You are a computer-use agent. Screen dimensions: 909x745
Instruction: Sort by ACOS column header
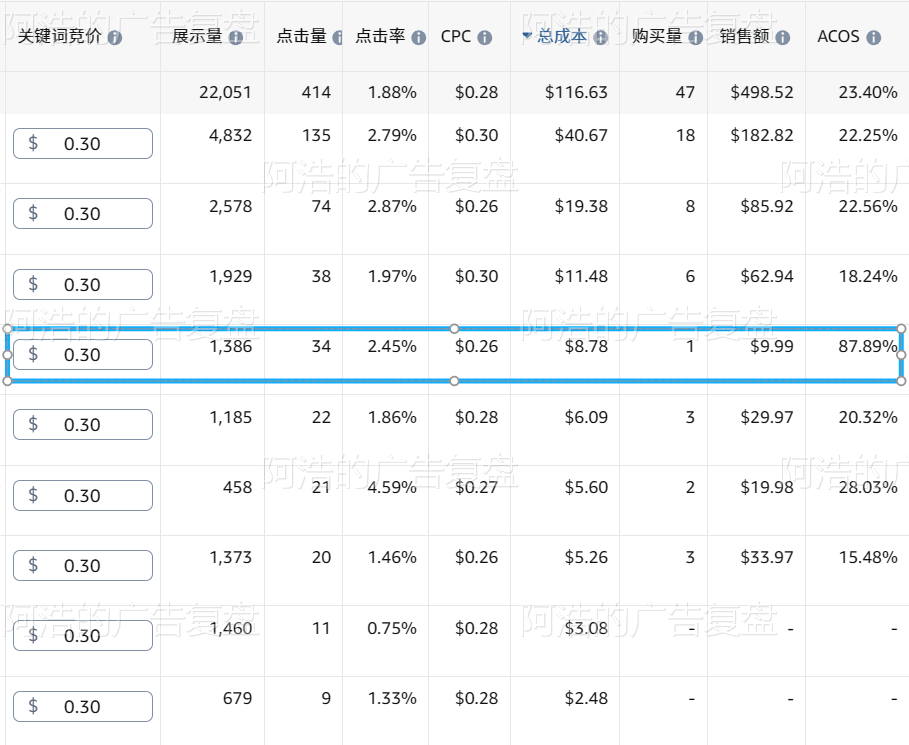point(838,36)
